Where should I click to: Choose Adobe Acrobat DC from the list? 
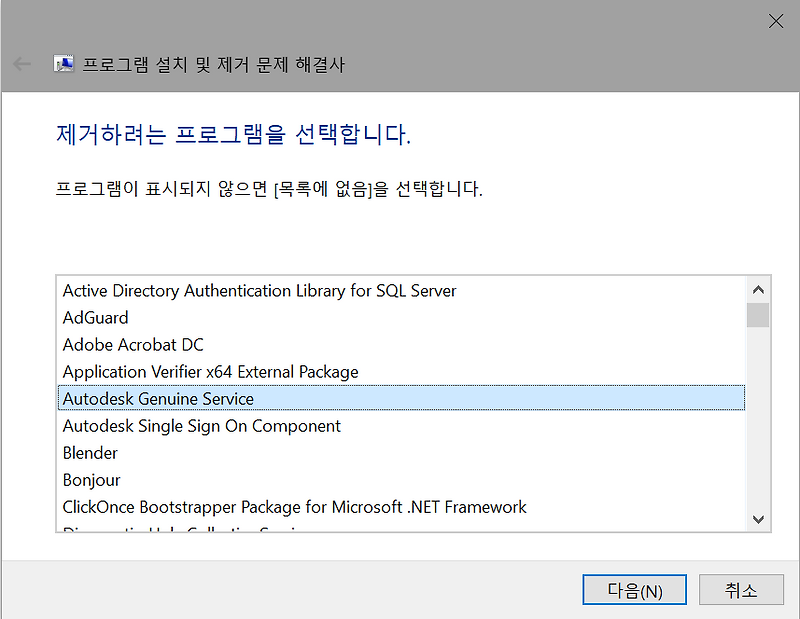(x=401, y=345)
